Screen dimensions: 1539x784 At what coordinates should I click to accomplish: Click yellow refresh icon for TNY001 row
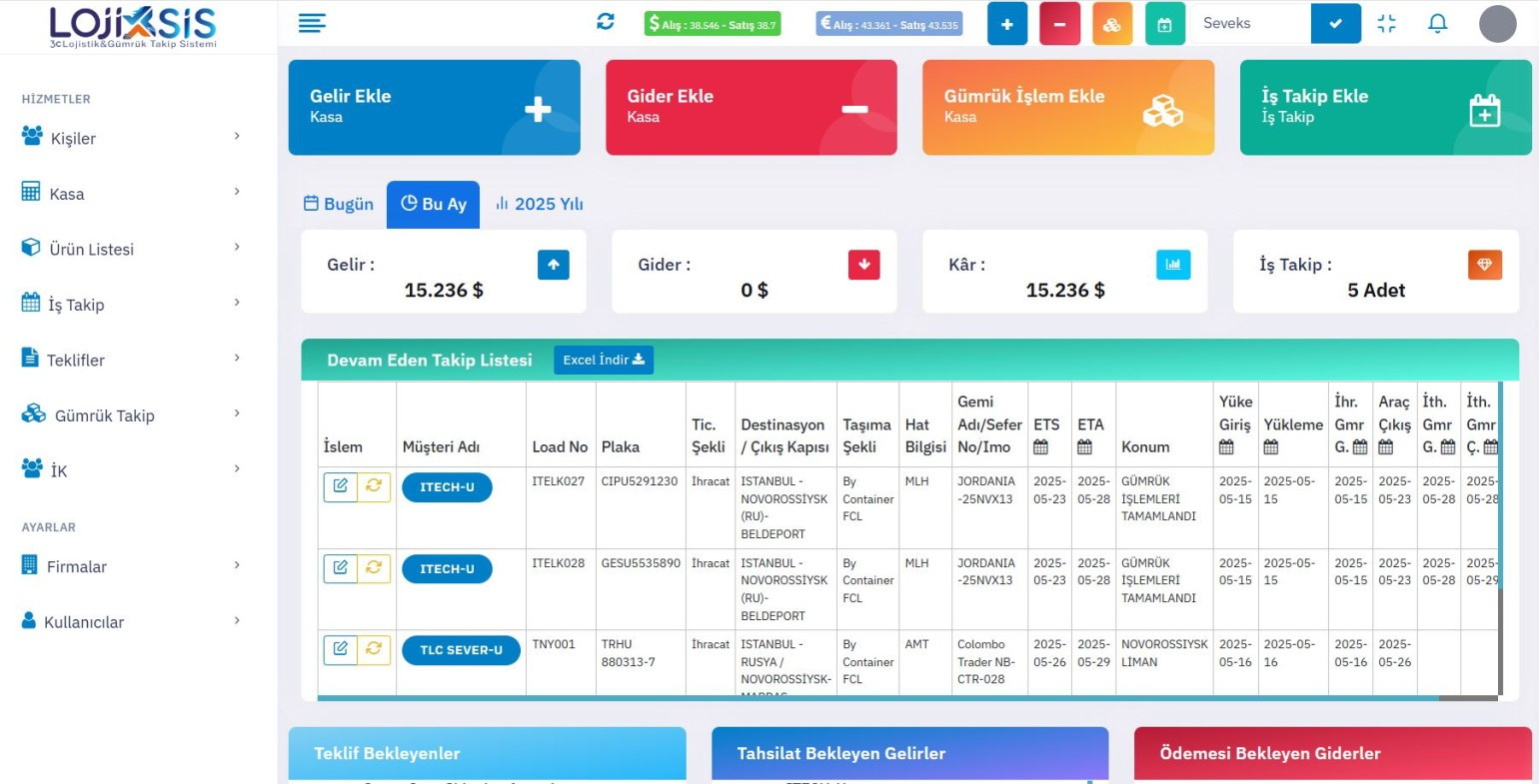click(x=374, y=649)
